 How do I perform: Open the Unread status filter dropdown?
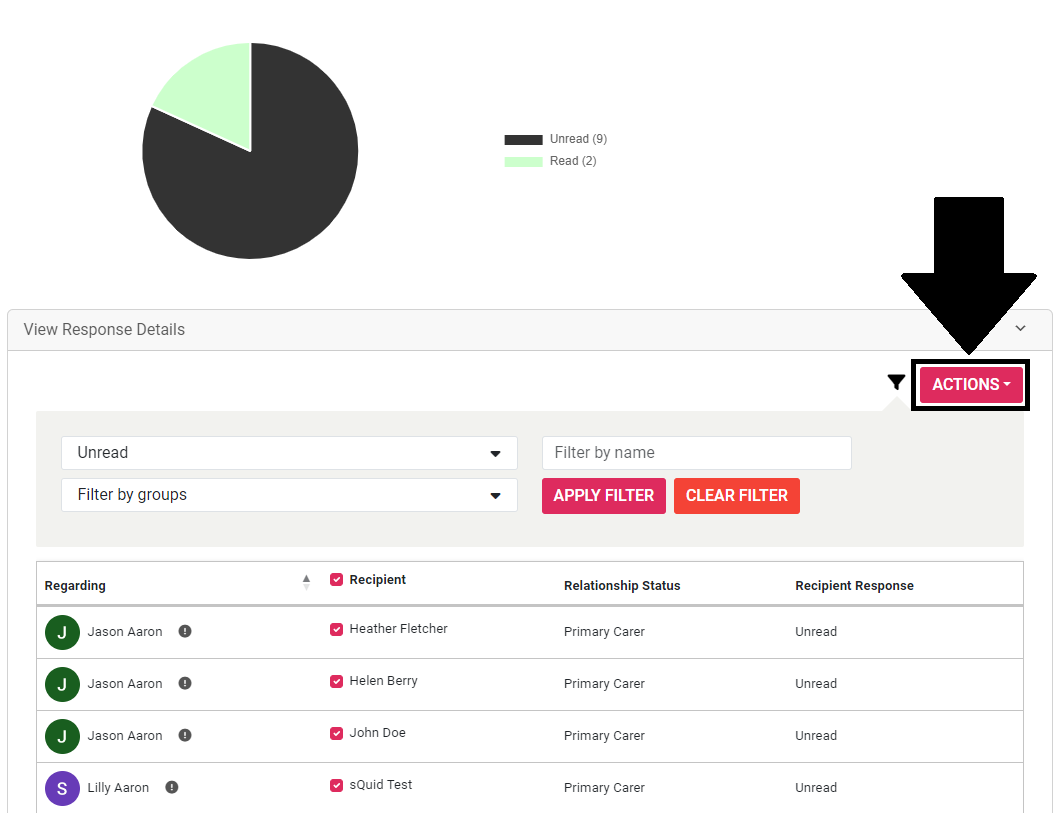point(289,453)
